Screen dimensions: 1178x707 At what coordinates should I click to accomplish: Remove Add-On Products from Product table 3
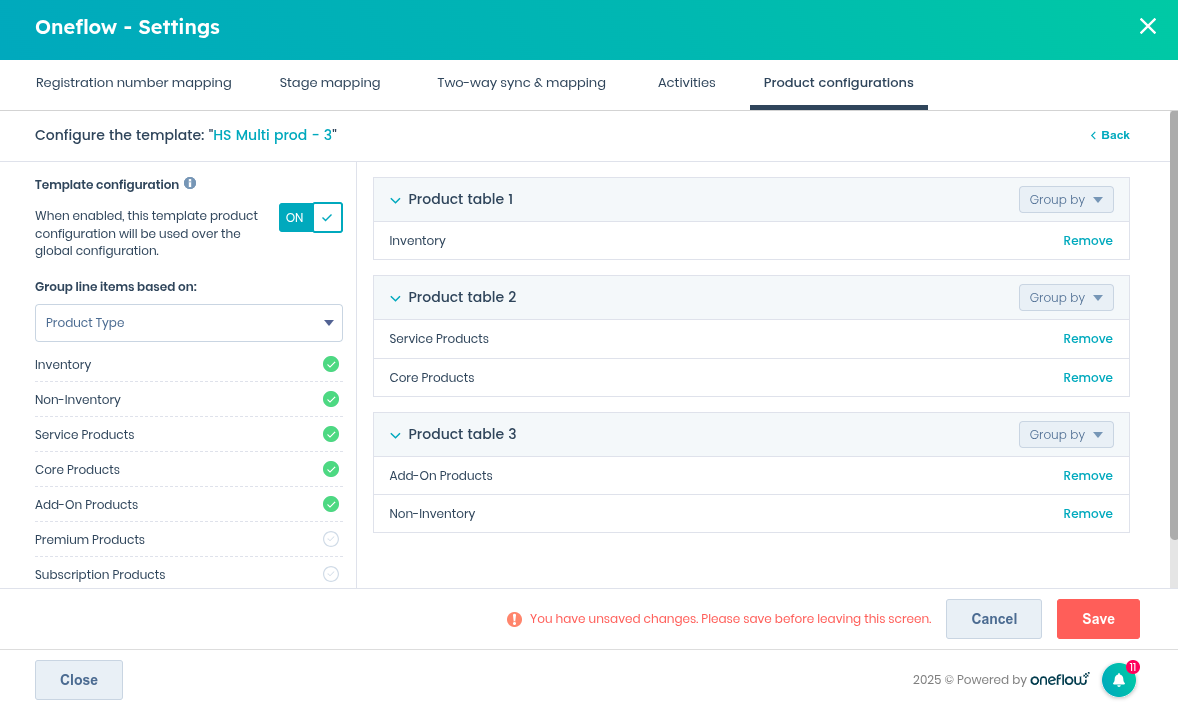coord(1088,476)
